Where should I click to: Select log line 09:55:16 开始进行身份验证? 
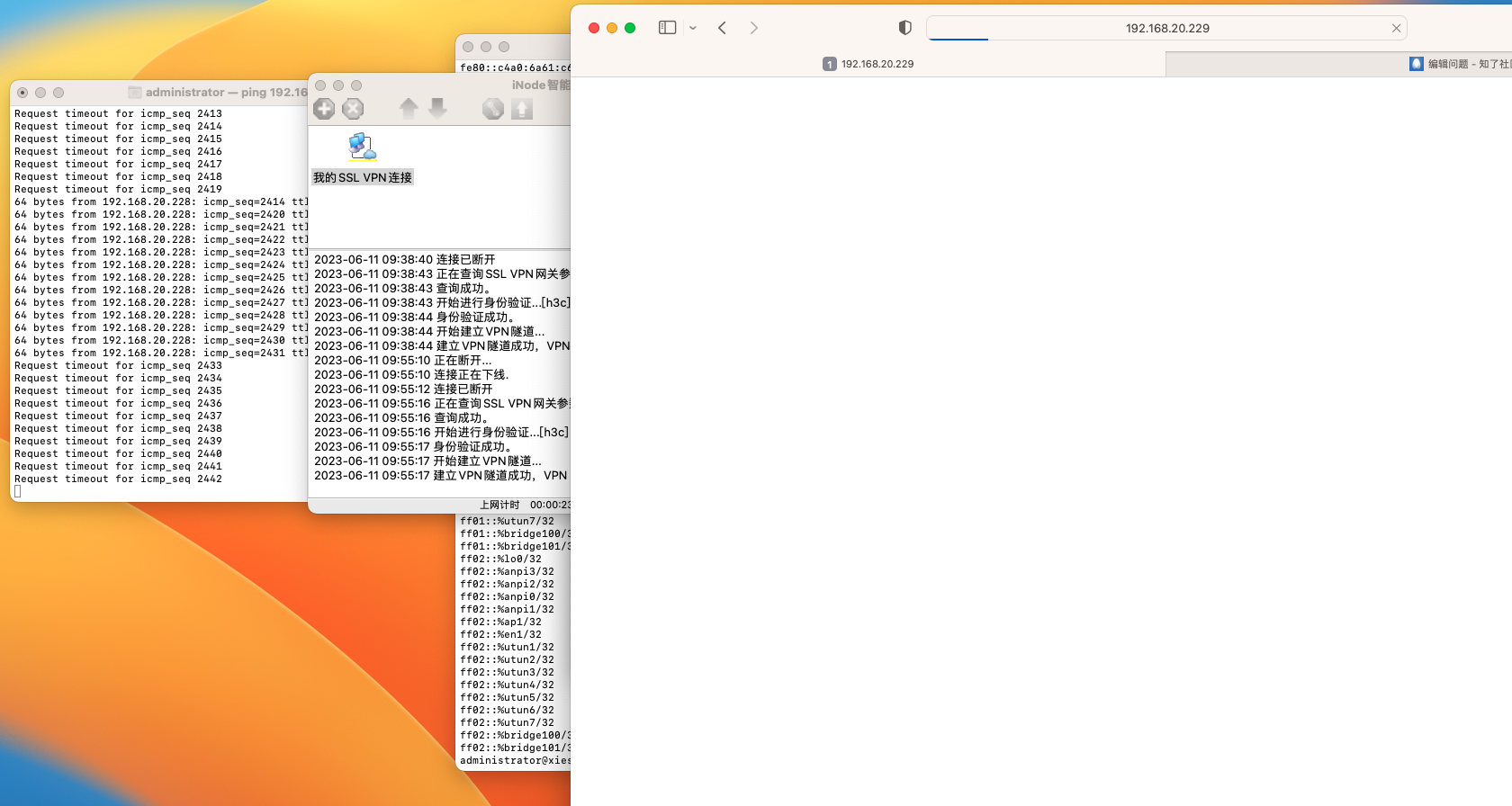coord(441,432)
